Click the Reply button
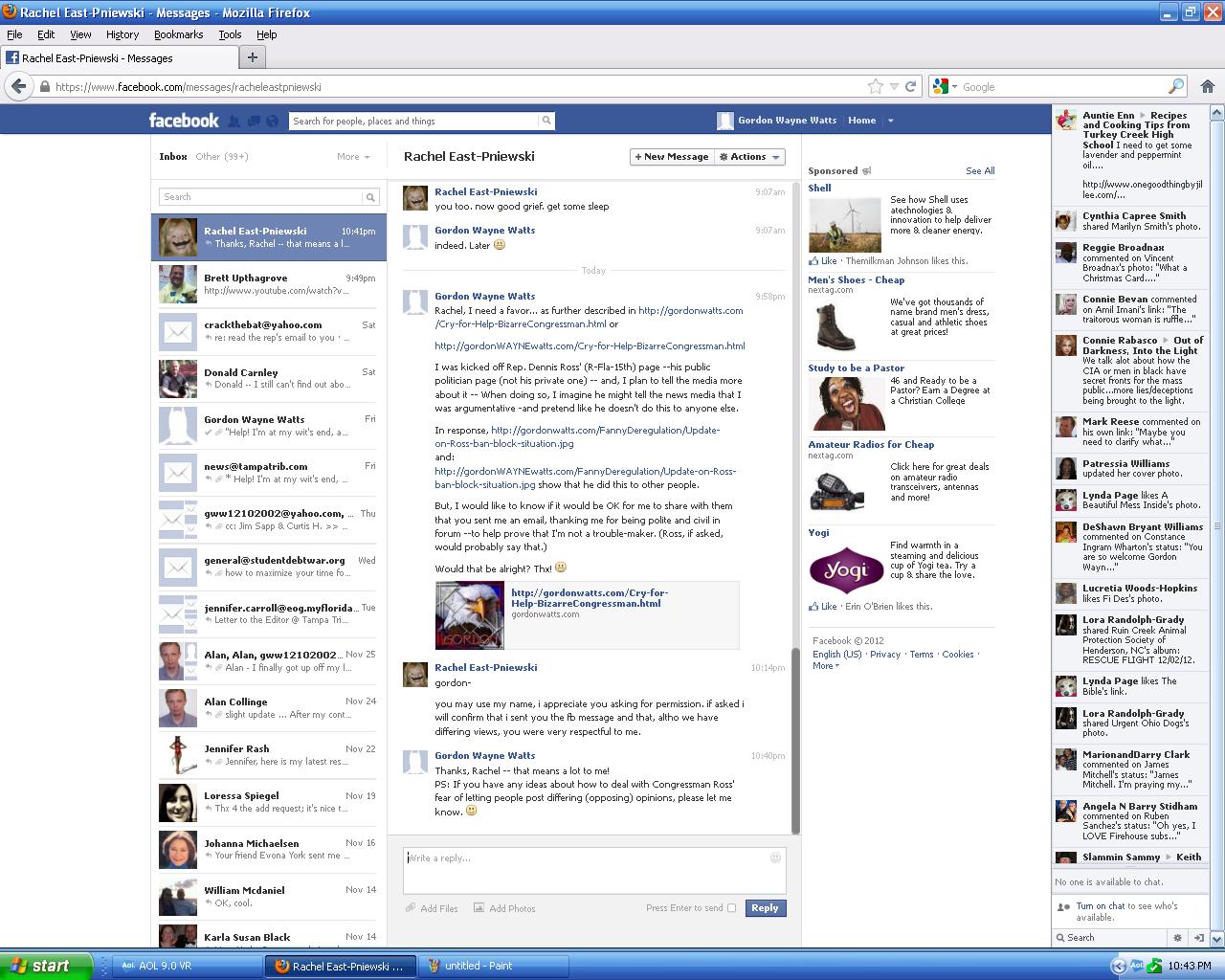1225x980 pixels. tap(765, 908)
